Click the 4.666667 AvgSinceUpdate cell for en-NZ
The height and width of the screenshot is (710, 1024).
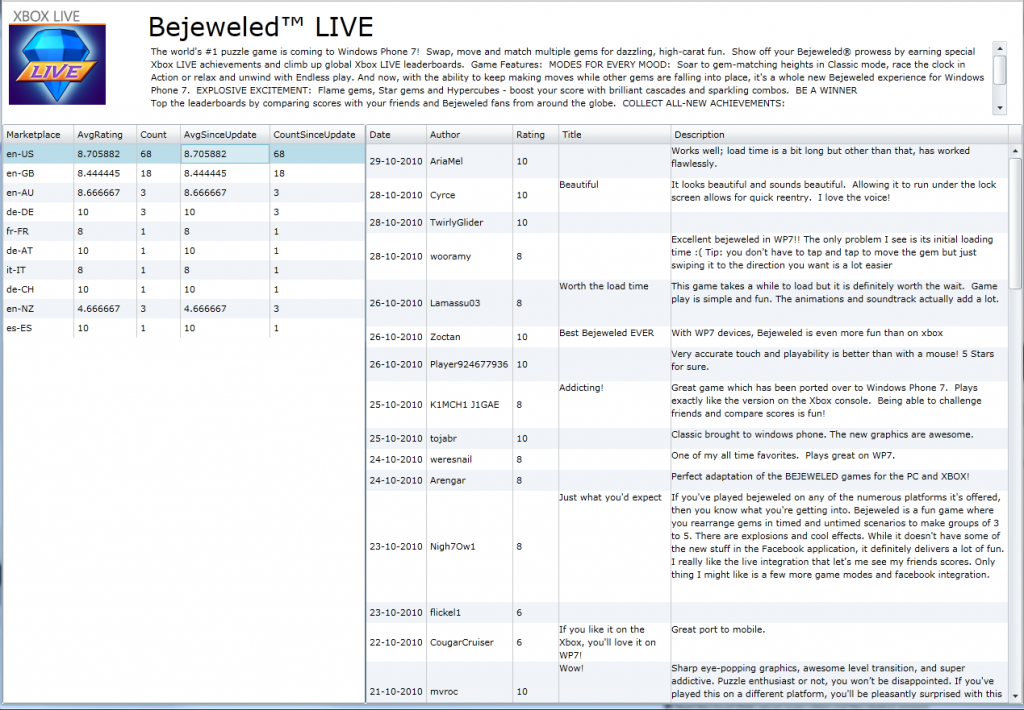[225, 308]
